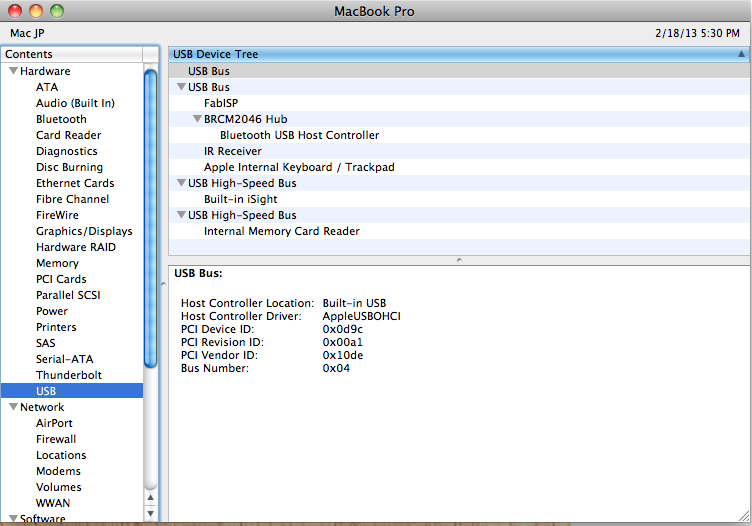Collapse the Network section triangle
The image size is (752, 526).
(13, 407)
